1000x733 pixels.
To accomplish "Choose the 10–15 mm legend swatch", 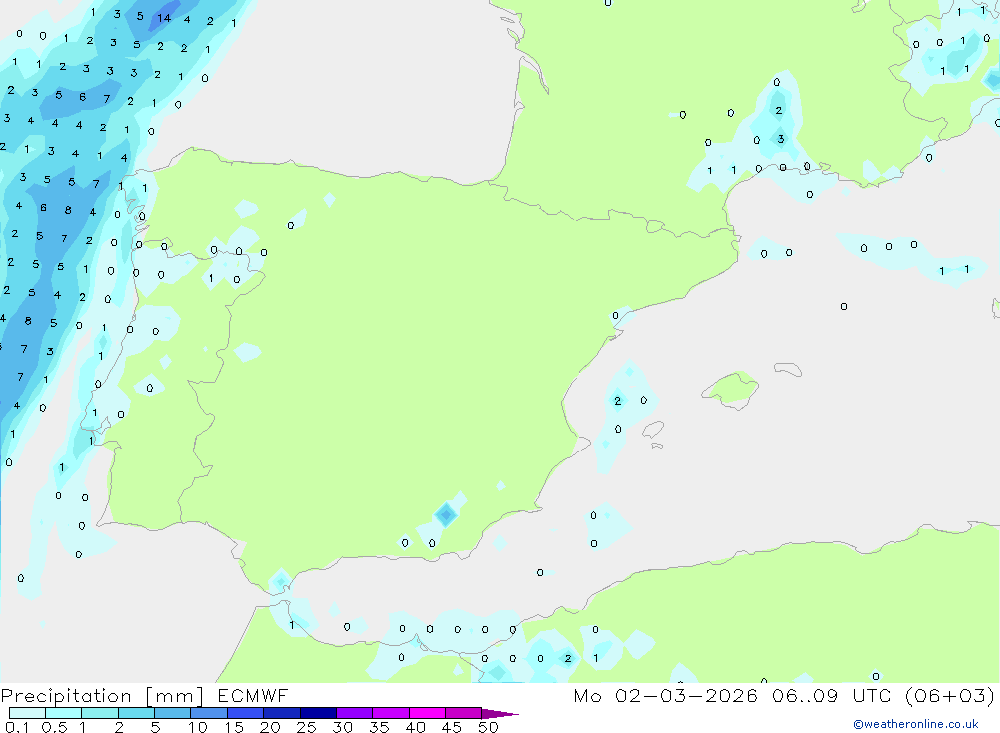I will point(209,713).
